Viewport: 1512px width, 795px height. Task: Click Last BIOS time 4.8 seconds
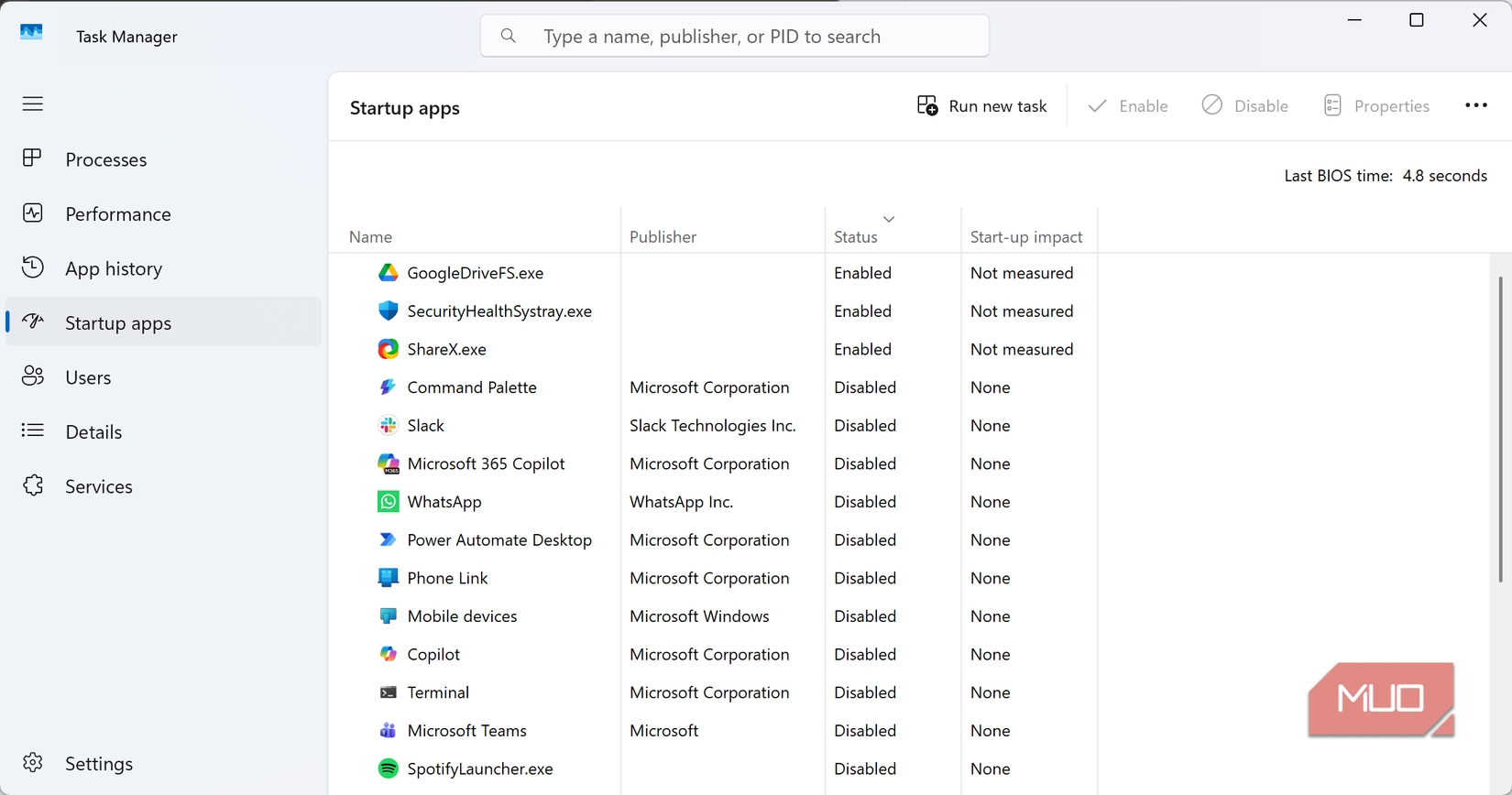(x=1386, y=176)
